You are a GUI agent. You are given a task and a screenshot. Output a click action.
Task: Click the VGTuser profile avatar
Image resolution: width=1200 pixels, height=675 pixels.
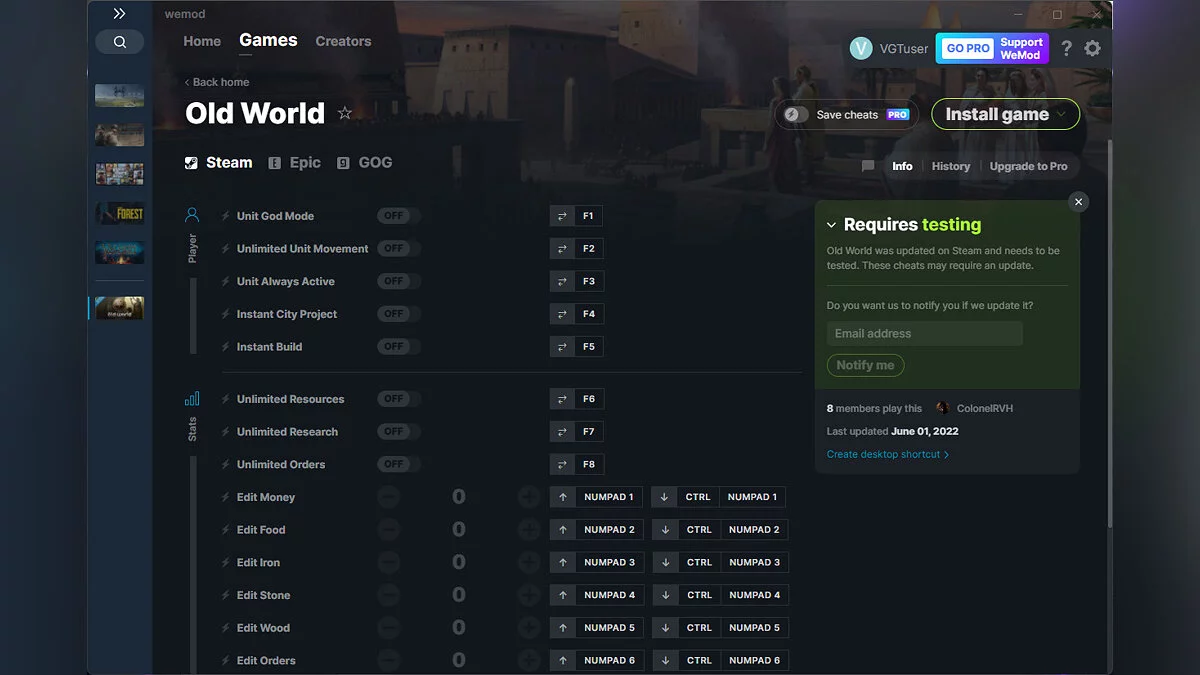pyautogui.click(x=861, y=47)
